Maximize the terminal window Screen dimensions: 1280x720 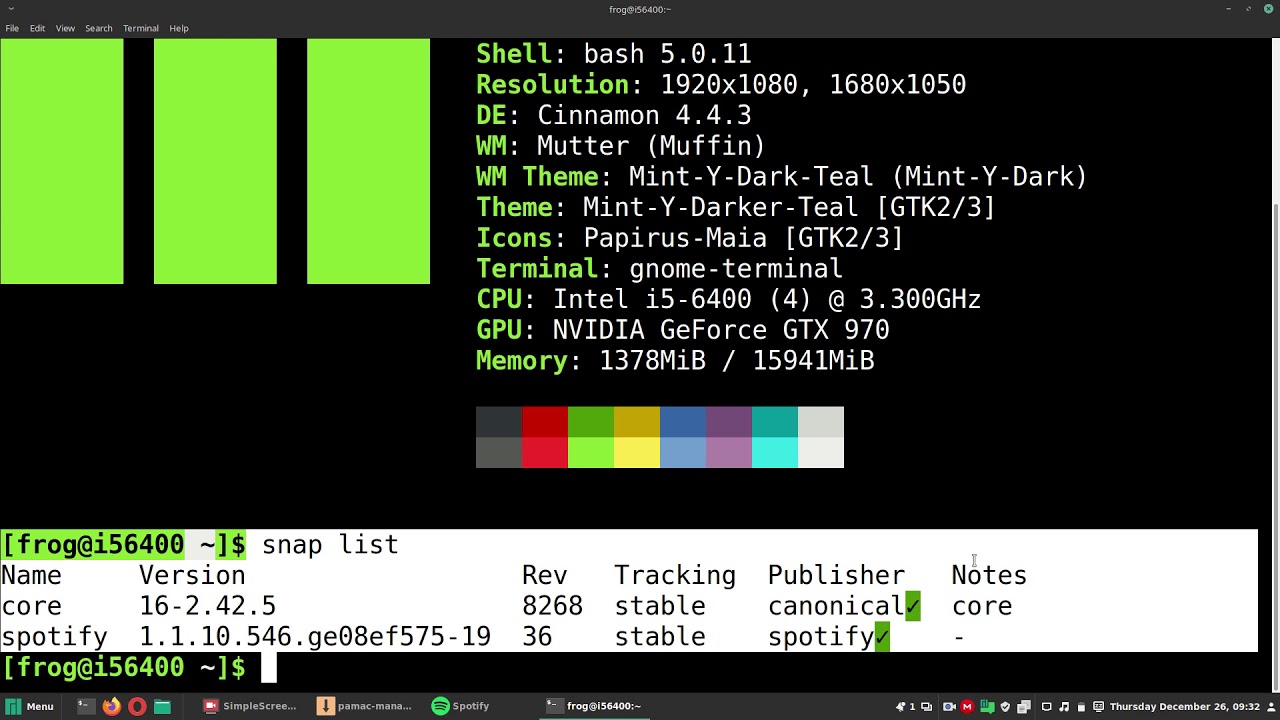coord(1248,9)
